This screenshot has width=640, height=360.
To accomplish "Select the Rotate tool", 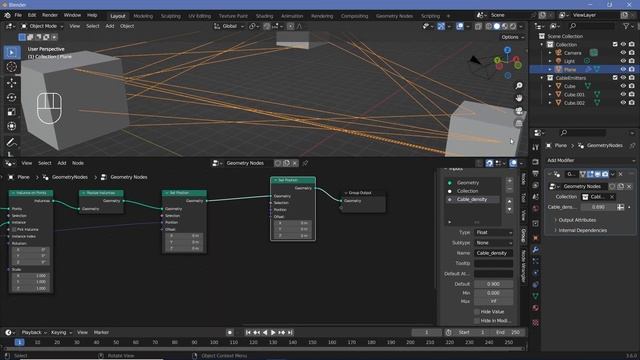I will coord(11,97).
